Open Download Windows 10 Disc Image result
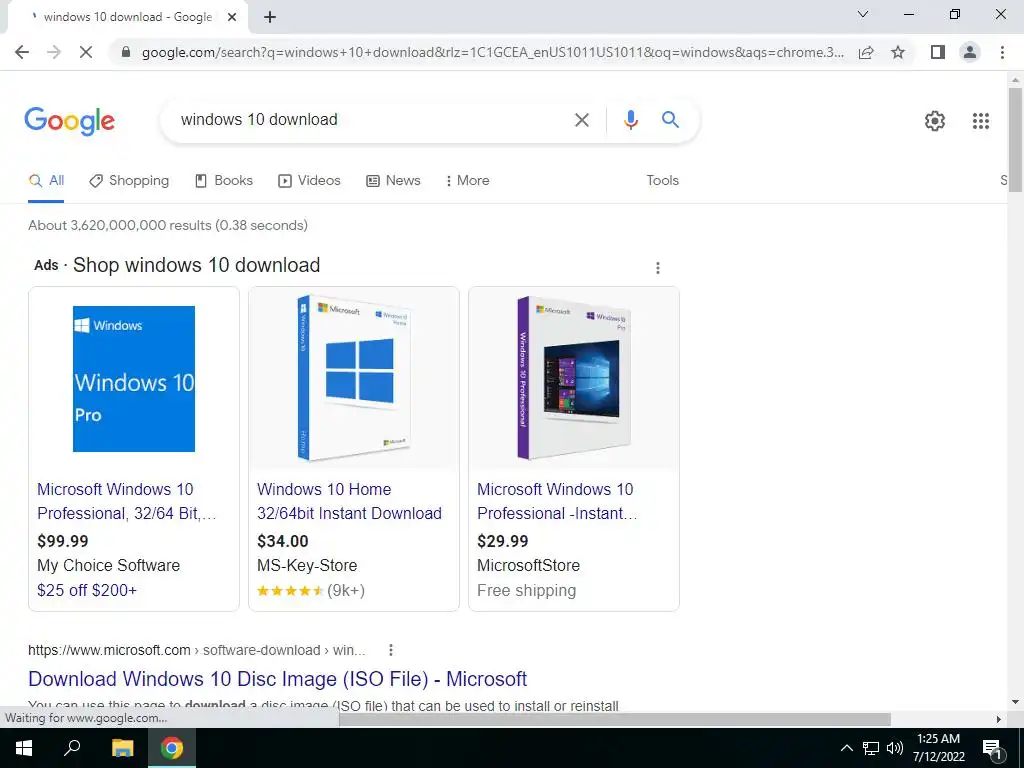This screenshot has width=1024, height=768. 278,679
